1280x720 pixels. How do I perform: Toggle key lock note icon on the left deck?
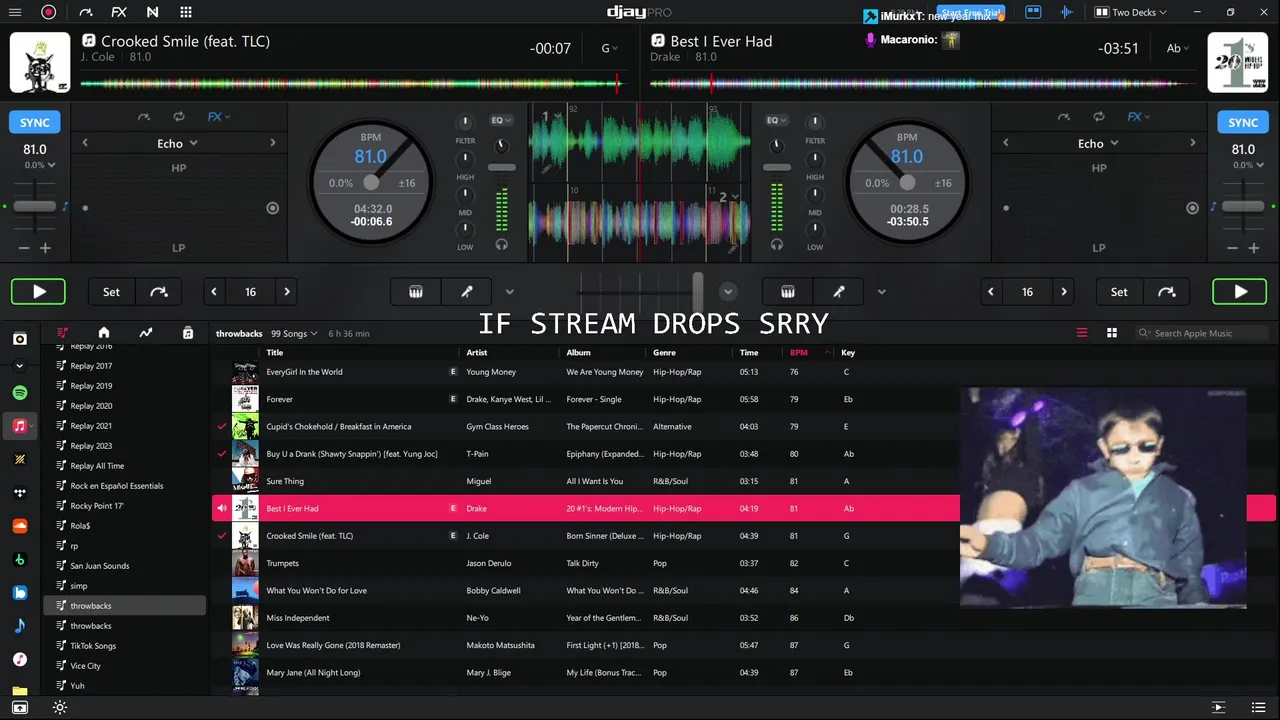coord(66,206)
